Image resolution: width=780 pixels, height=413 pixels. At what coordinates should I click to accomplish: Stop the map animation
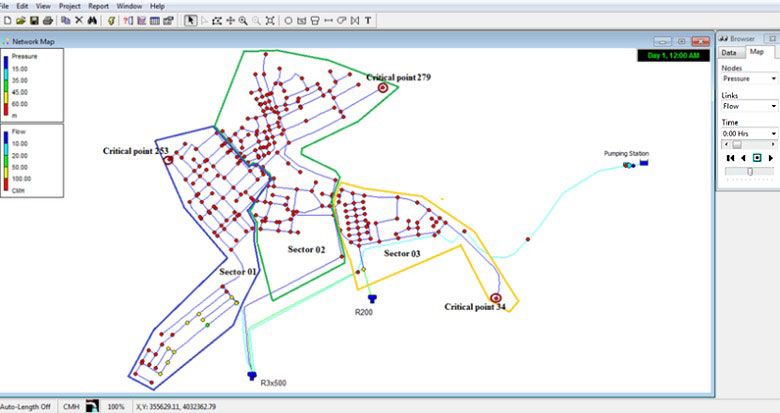tap(757, 158)
